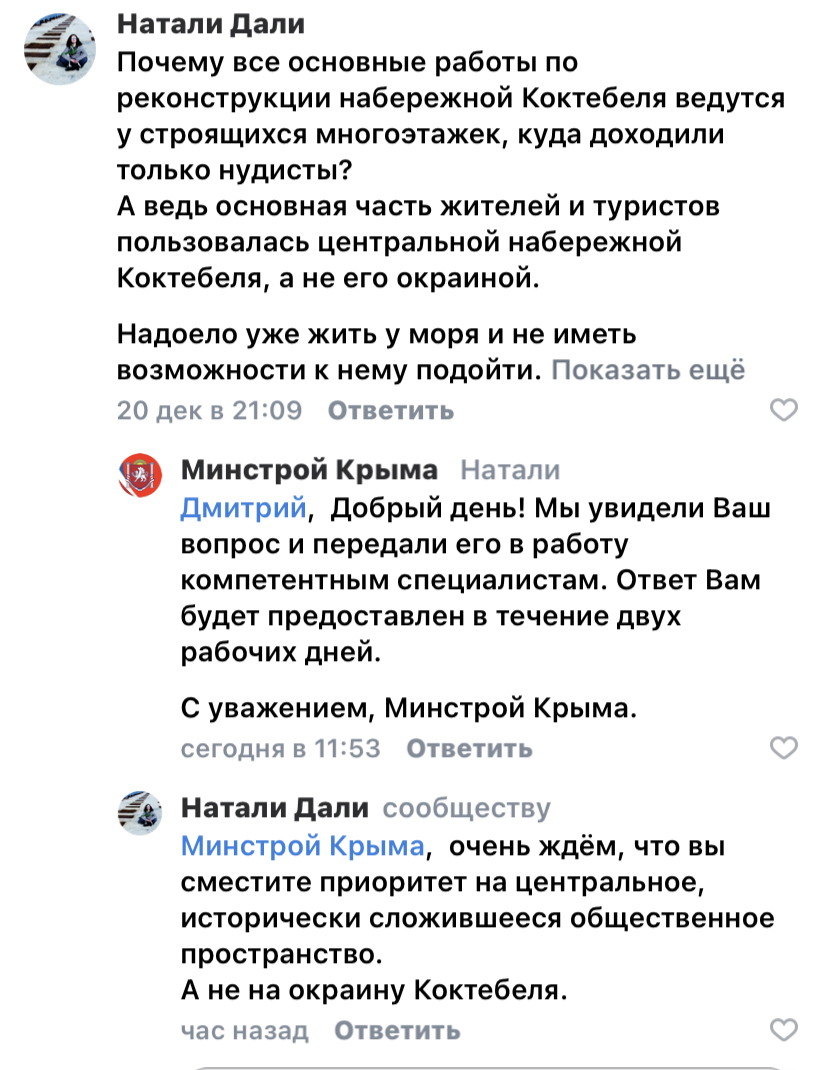Open the 20 дек в 21:09 timestamp
This screenshot has height=1070, width=828.
pyautogui.click(x=209, y=410)
